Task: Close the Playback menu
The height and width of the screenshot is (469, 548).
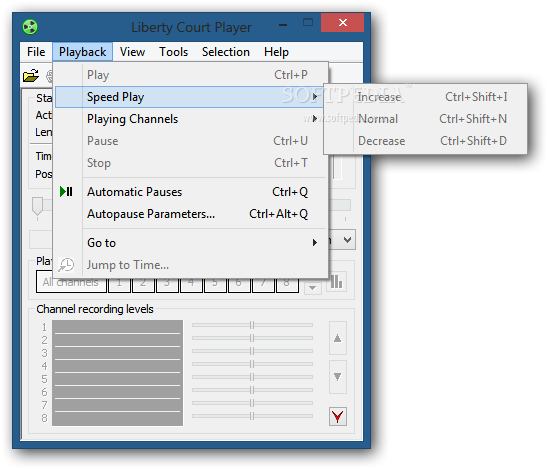Action: tap(82, 52)
